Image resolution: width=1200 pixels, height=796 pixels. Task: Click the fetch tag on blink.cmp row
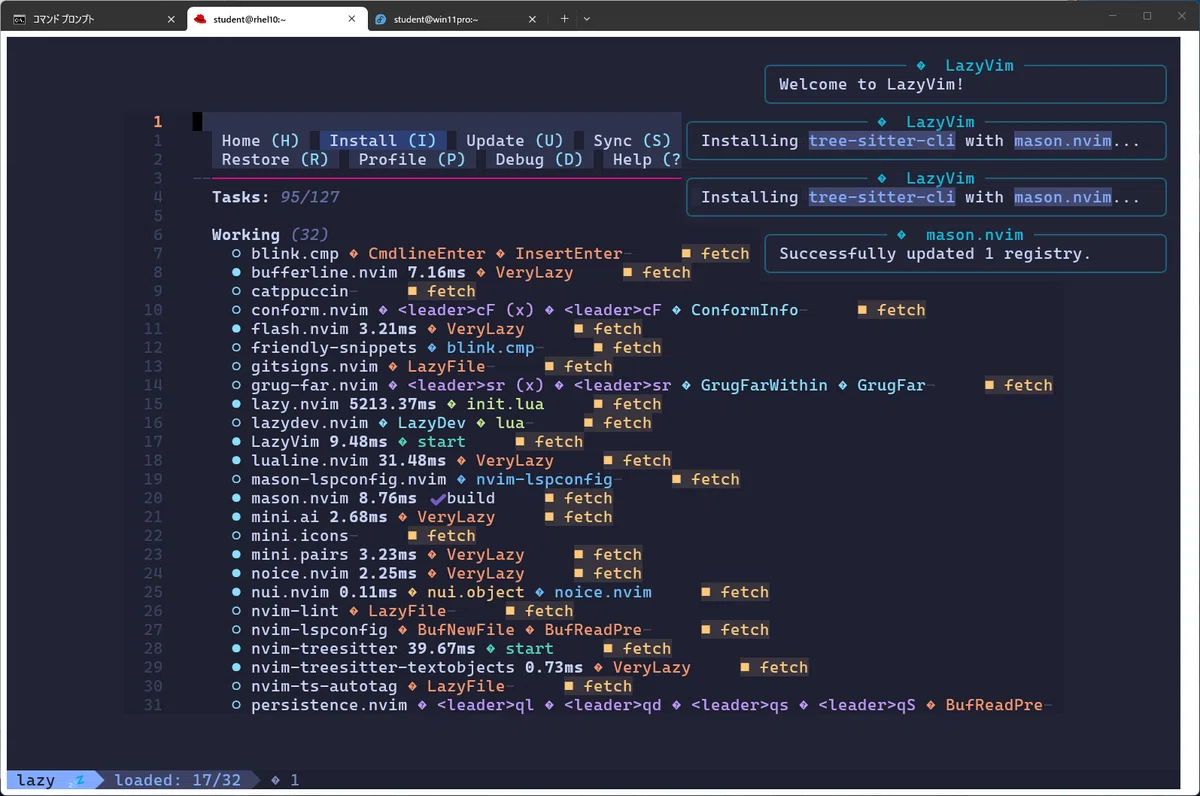coord(716,254)
